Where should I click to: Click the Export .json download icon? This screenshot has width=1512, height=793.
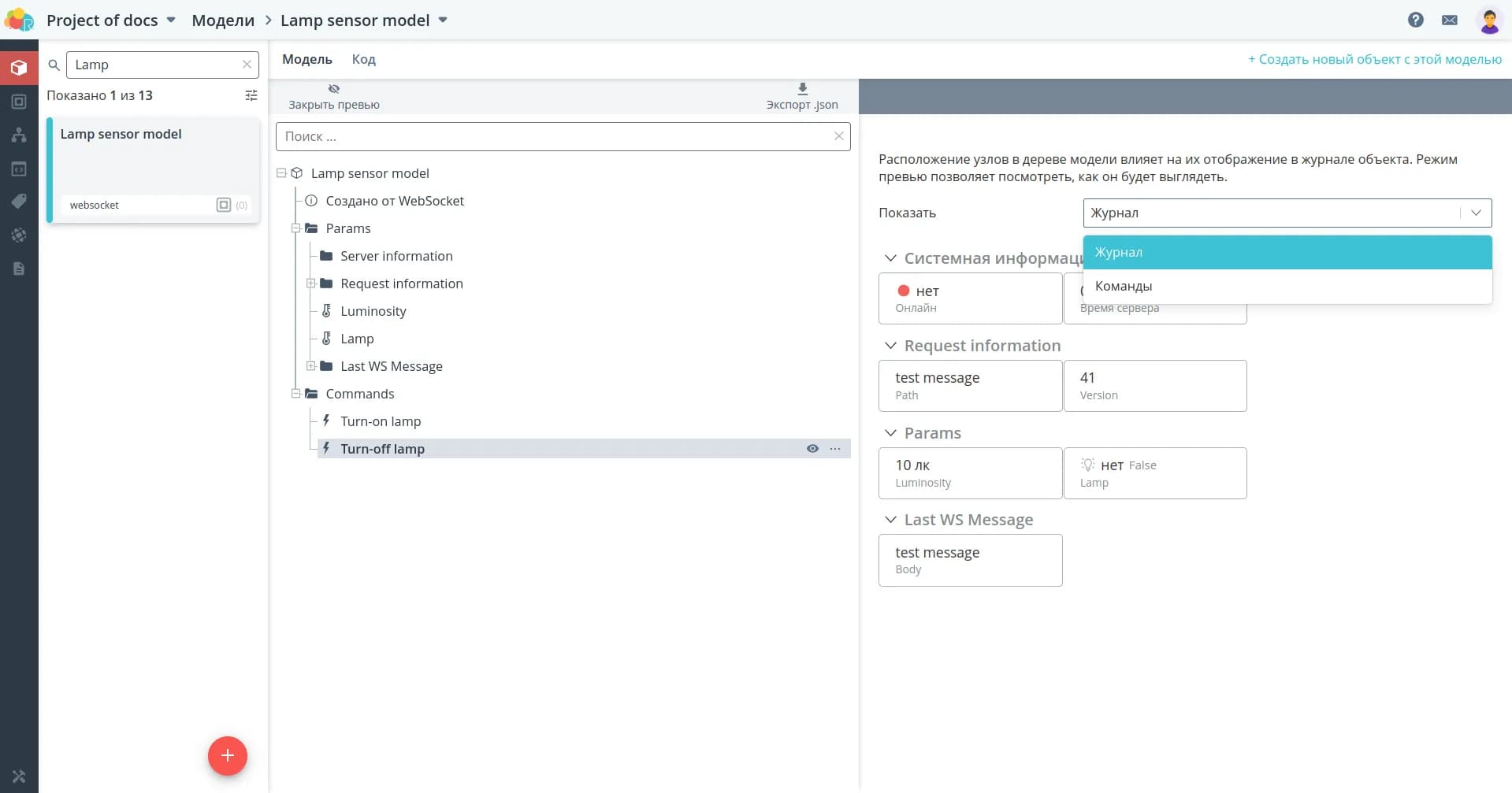point(802,89)
